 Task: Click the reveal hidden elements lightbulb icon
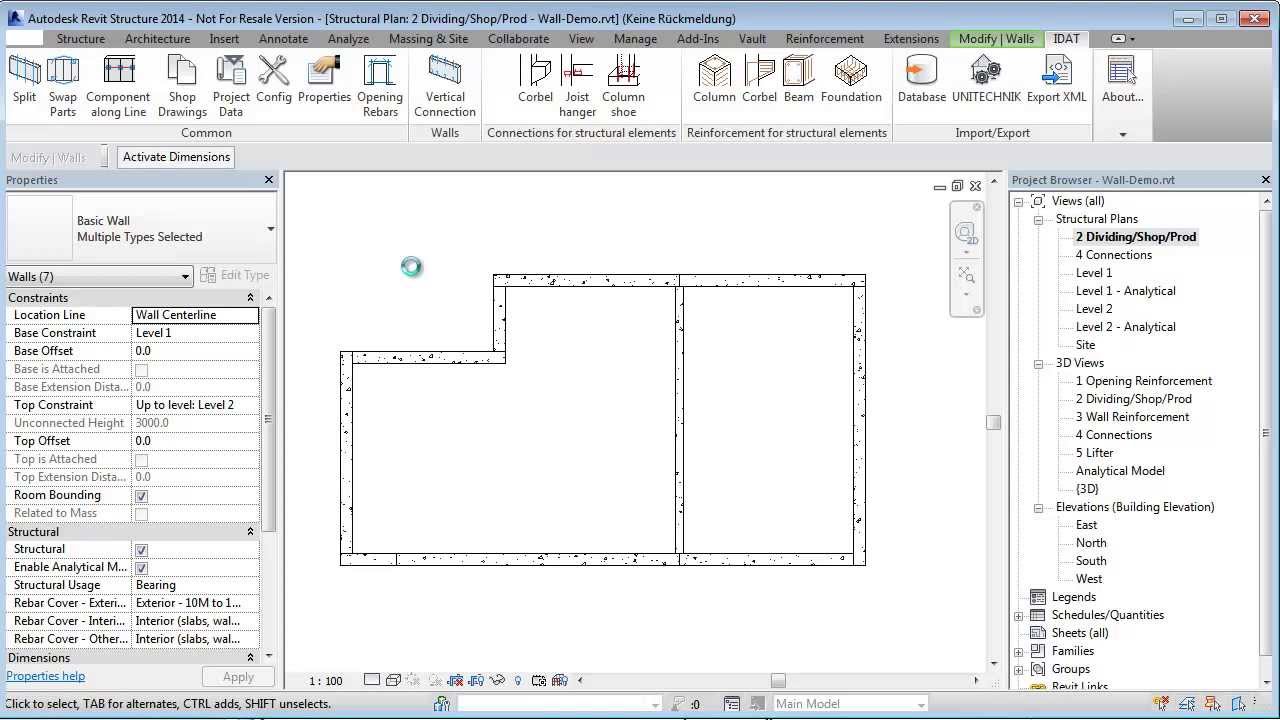tap(518, 680)
